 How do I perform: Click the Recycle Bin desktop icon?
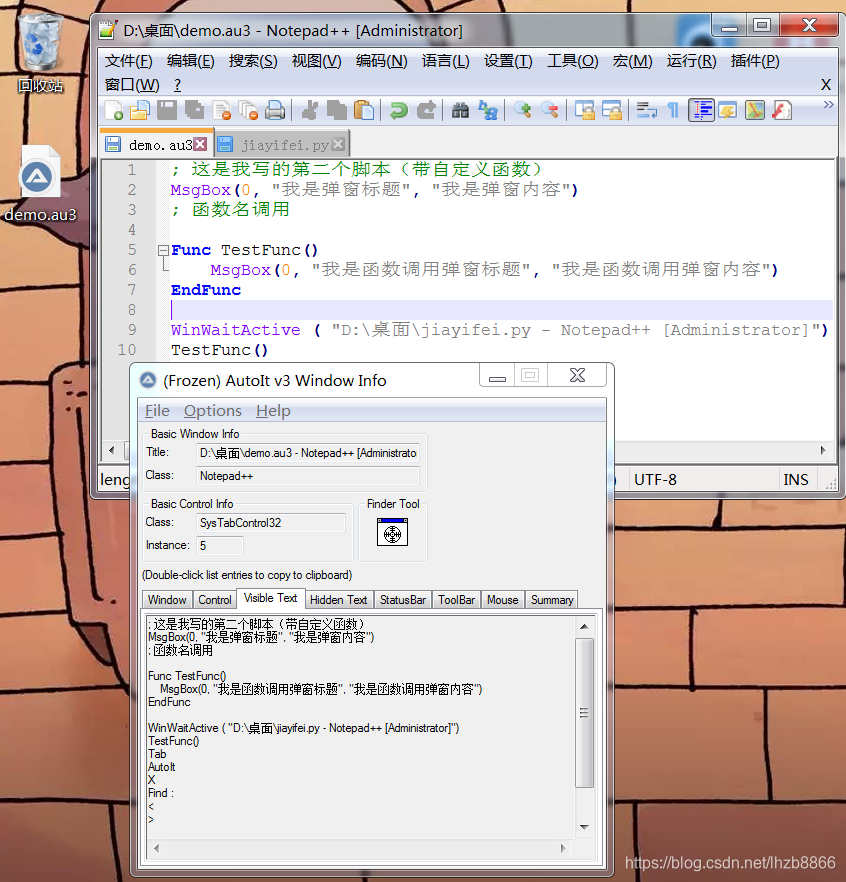pos(40,54)
